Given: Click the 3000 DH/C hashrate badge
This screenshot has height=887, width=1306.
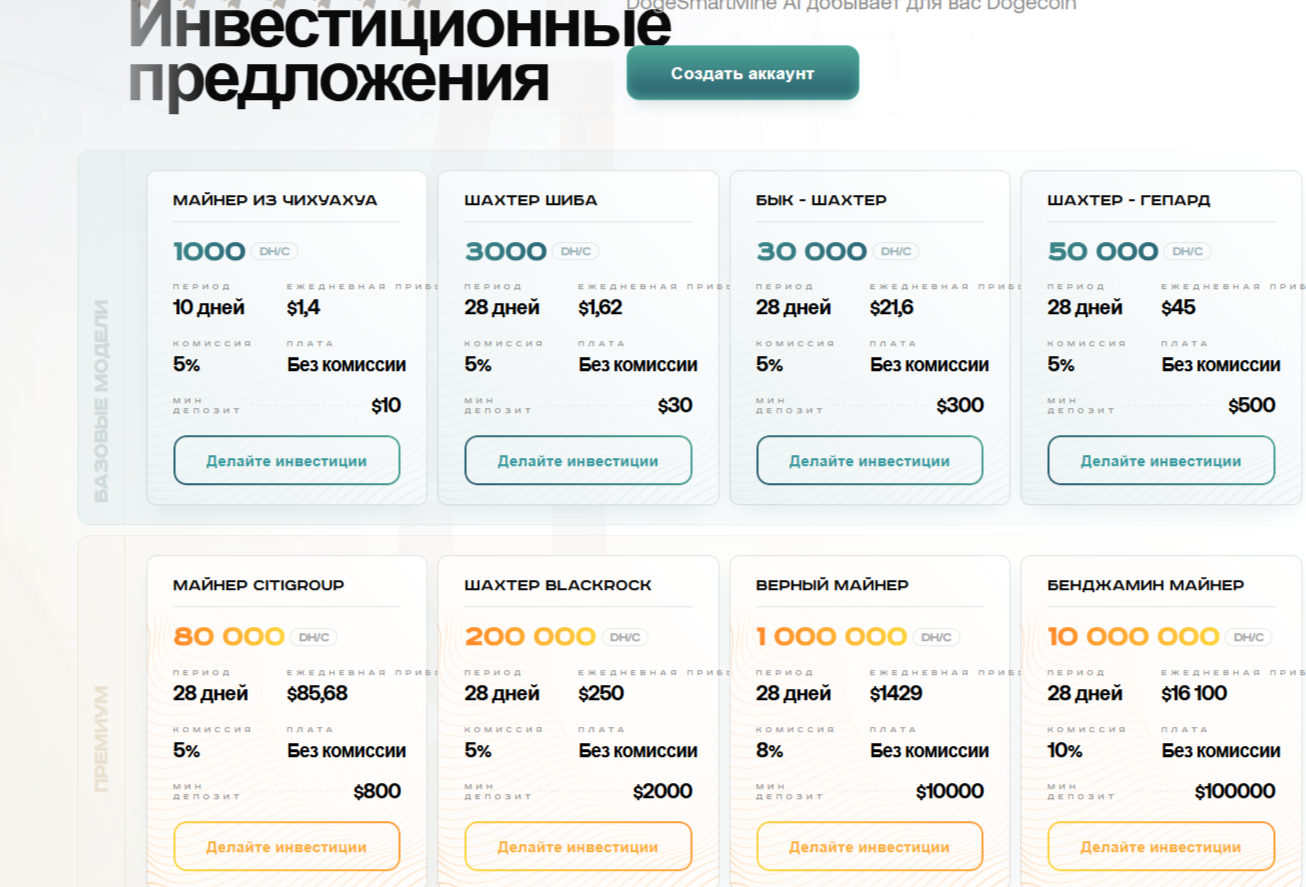Looking at the screenshot, I should (x=575, y=252).
